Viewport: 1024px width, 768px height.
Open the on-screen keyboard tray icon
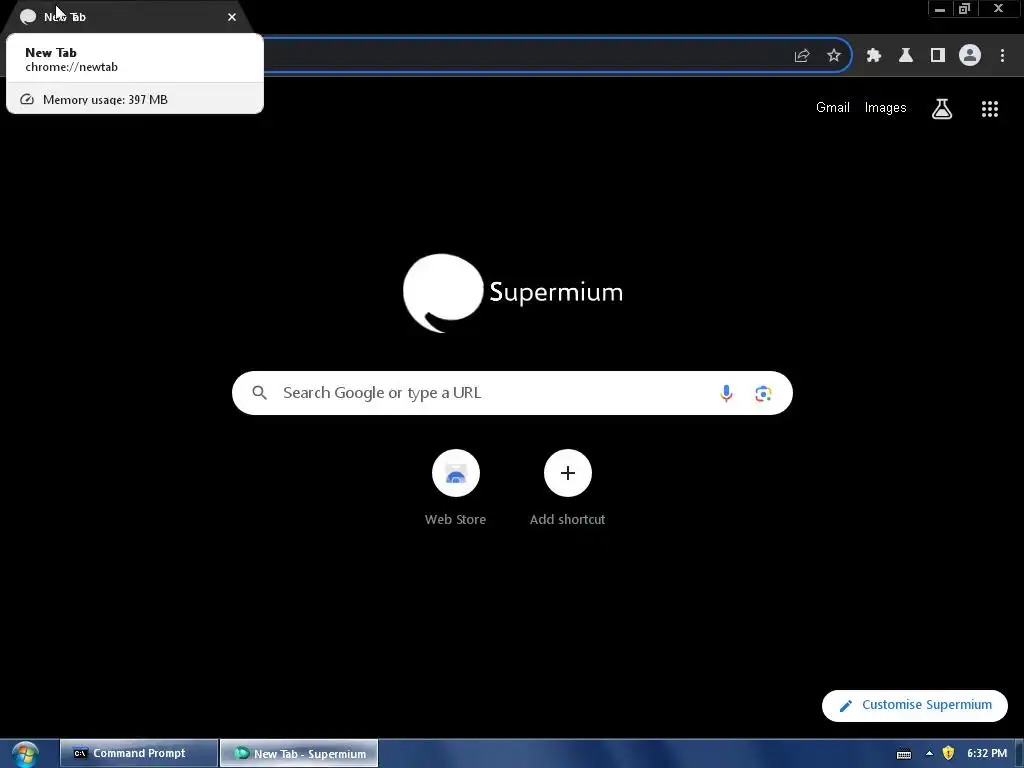pyautogui.click(x=904, y=754)
